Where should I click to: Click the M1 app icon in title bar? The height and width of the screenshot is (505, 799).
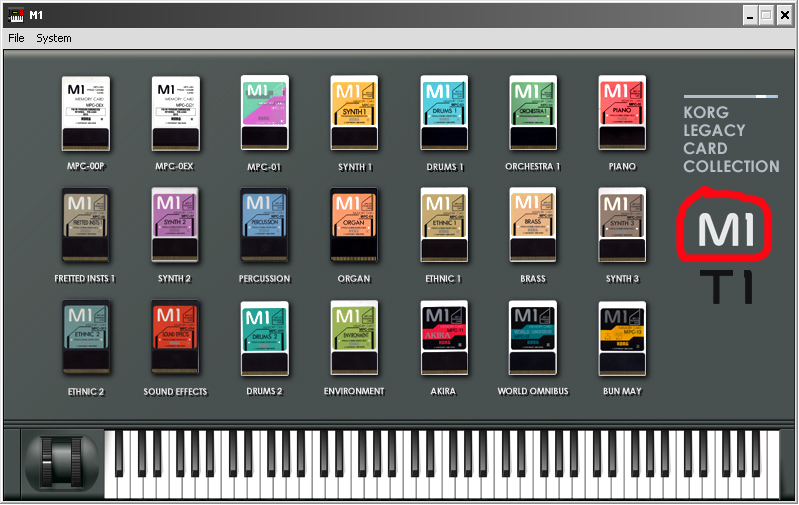click(x=16, y=15)
